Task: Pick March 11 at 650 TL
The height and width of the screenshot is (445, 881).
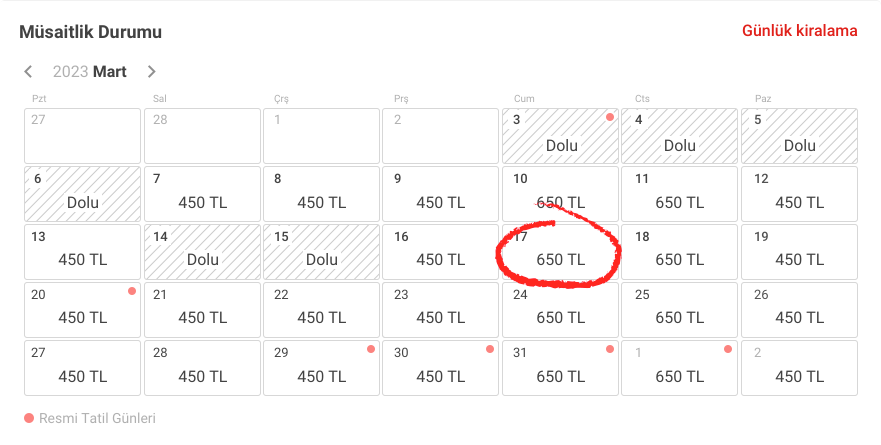Action: pos(679,194)
